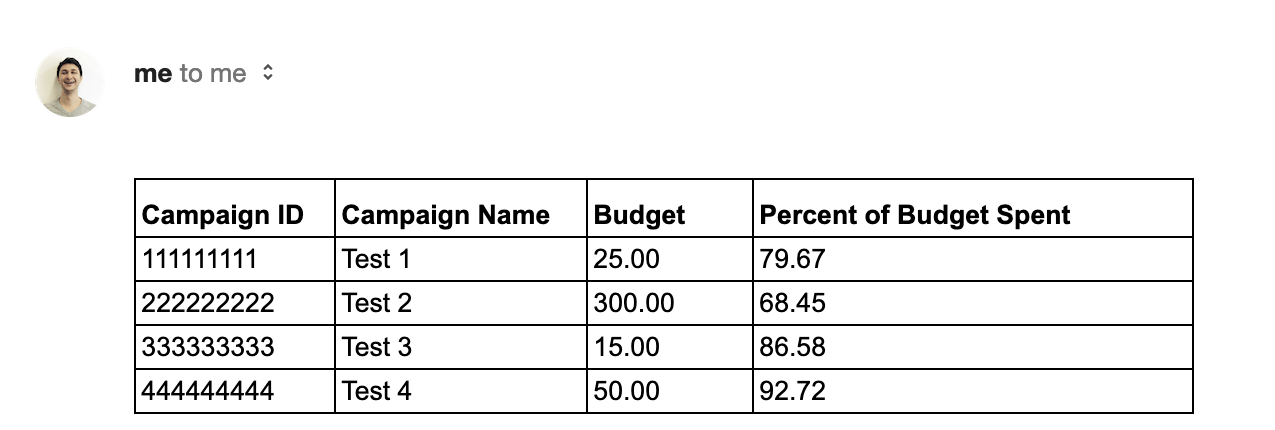This screenshot has width=1275, height=430.
Task: Click campaign ID 444444444 cell
Action: (207, 391)
